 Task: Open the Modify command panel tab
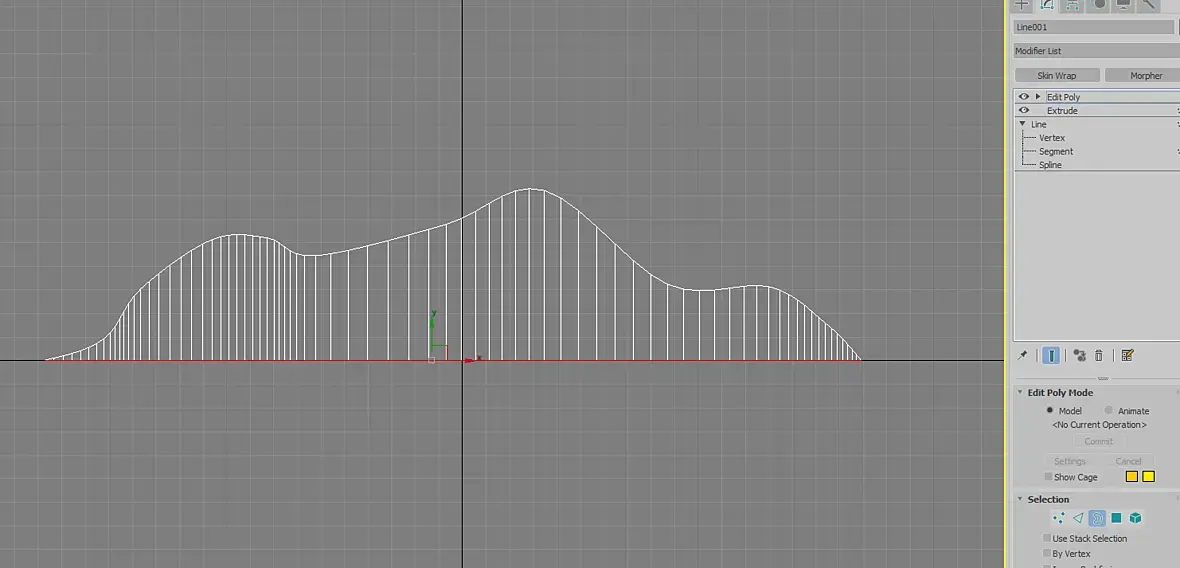pyautogui.click(x=1047, y=5)
